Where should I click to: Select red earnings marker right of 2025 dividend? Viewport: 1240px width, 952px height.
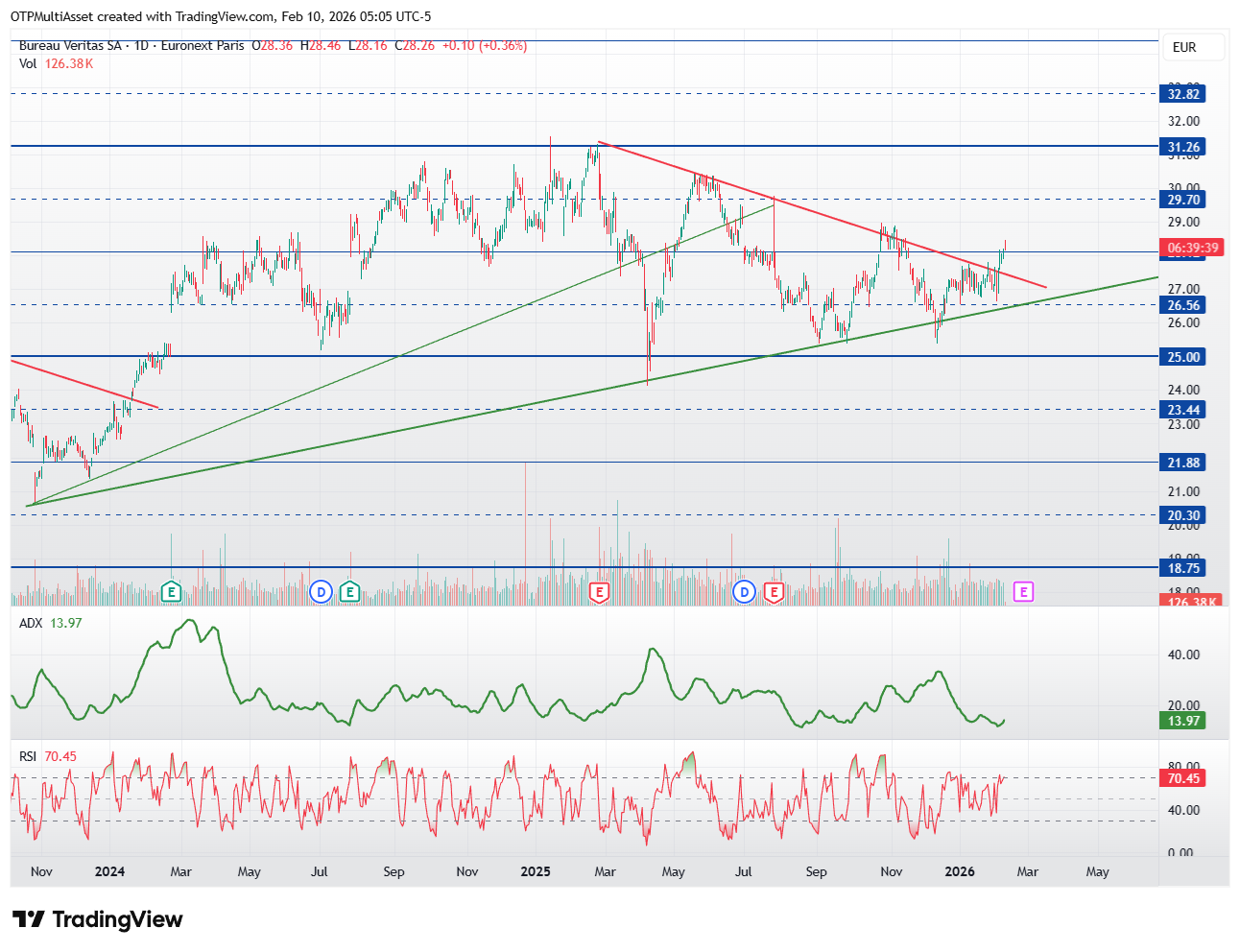coord(774,592)
